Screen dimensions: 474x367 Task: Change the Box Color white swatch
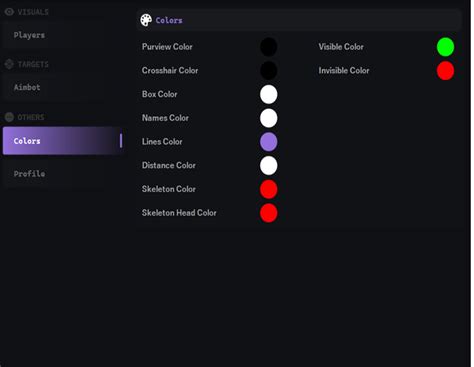coord(269,94)
